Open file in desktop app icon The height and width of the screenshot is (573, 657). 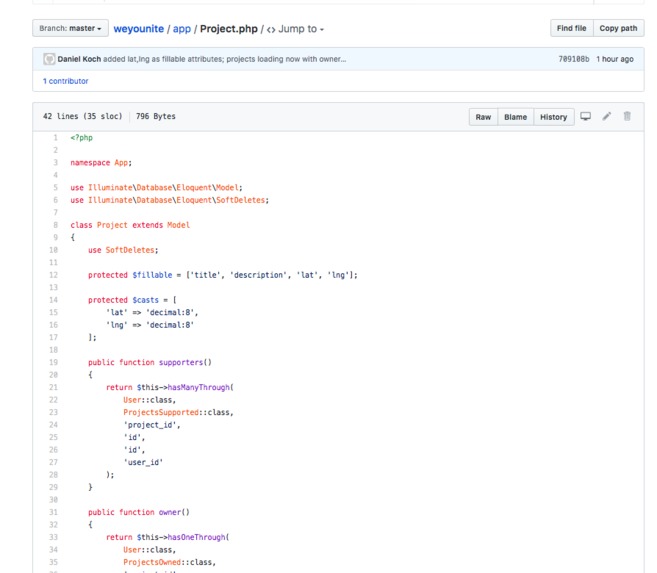(x=585, y=116)
